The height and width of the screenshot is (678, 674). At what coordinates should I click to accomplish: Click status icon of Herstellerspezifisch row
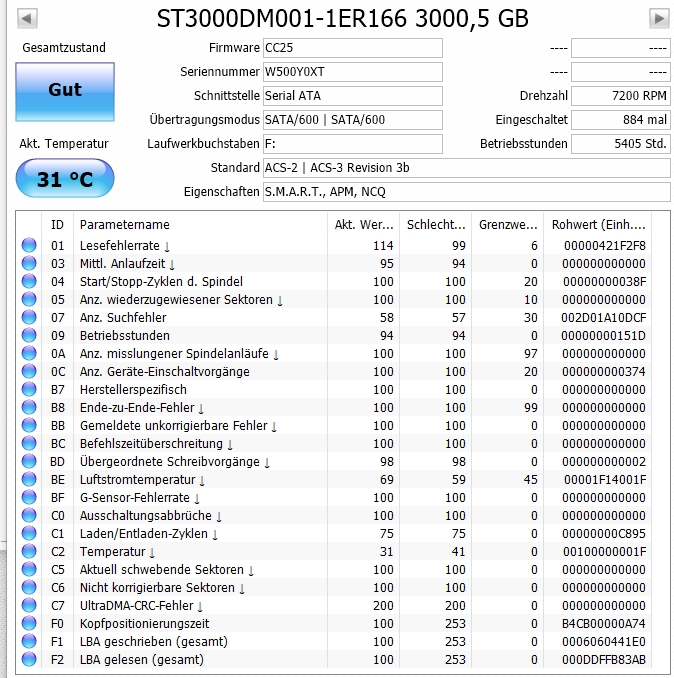(29, 390)
